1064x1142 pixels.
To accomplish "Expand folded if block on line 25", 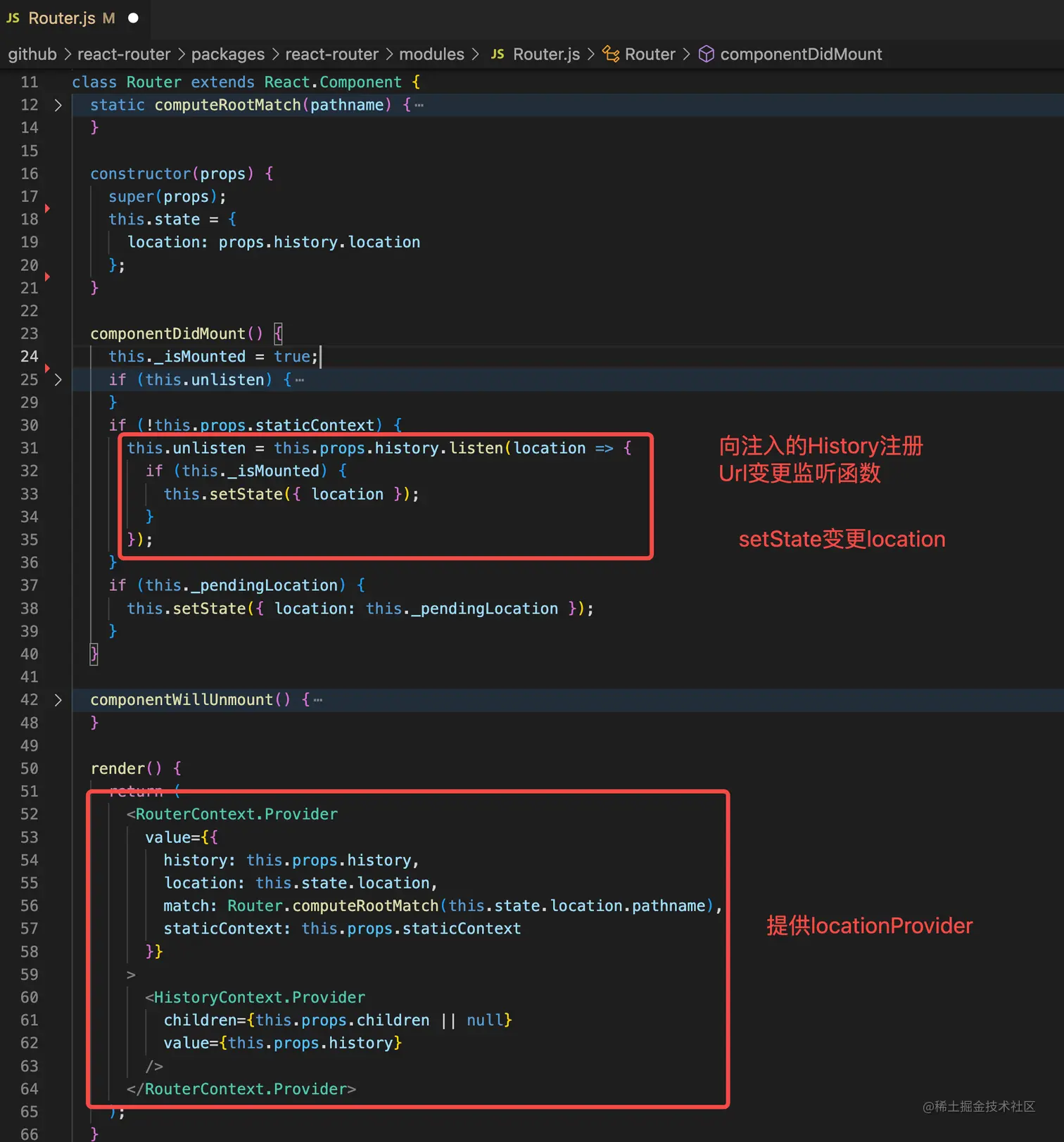I will coord(58,380).
